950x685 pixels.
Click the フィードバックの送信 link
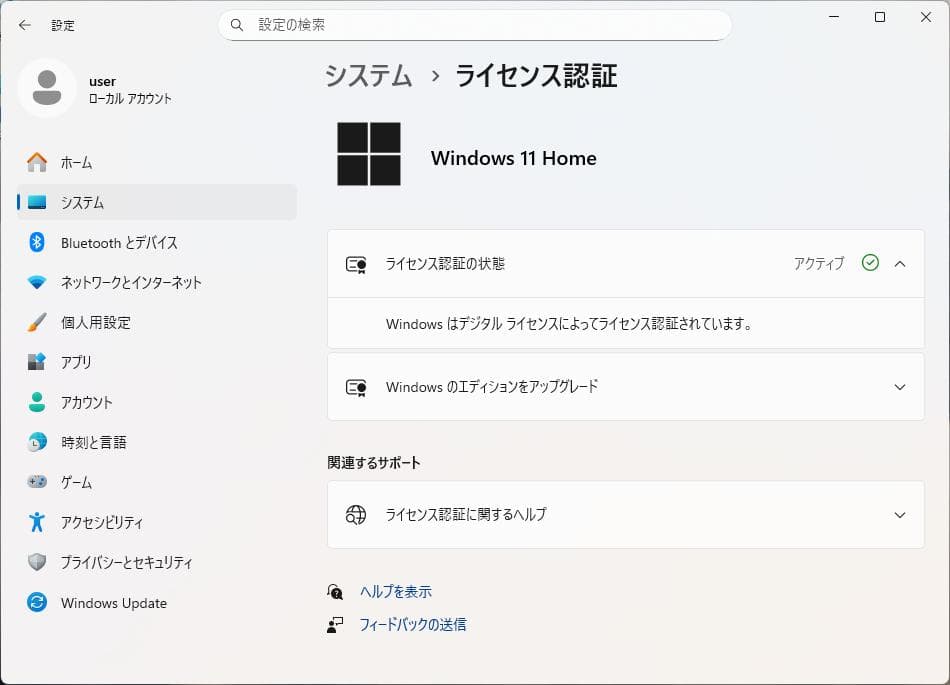(413, 624)
